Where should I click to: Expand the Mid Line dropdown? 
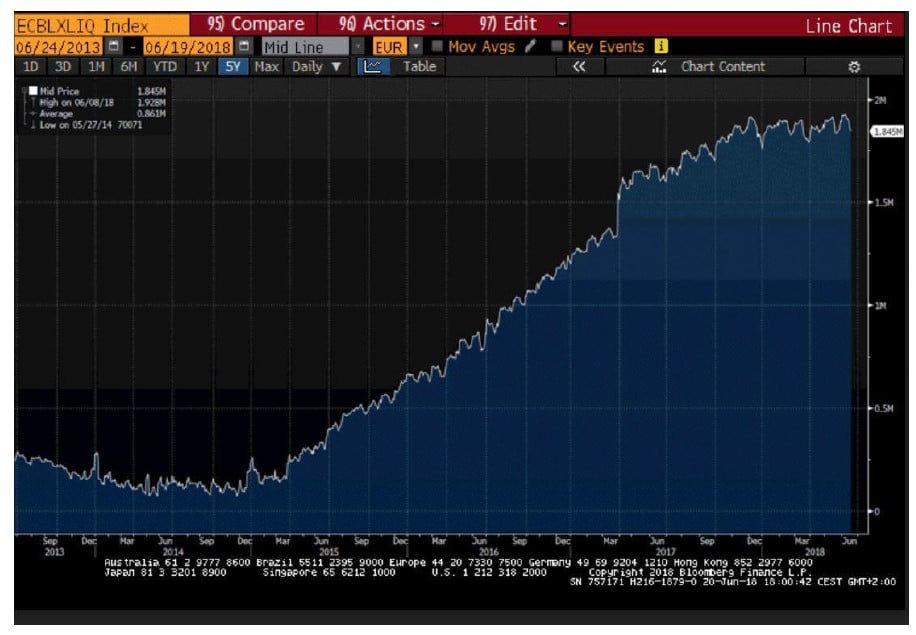point(358,47)
